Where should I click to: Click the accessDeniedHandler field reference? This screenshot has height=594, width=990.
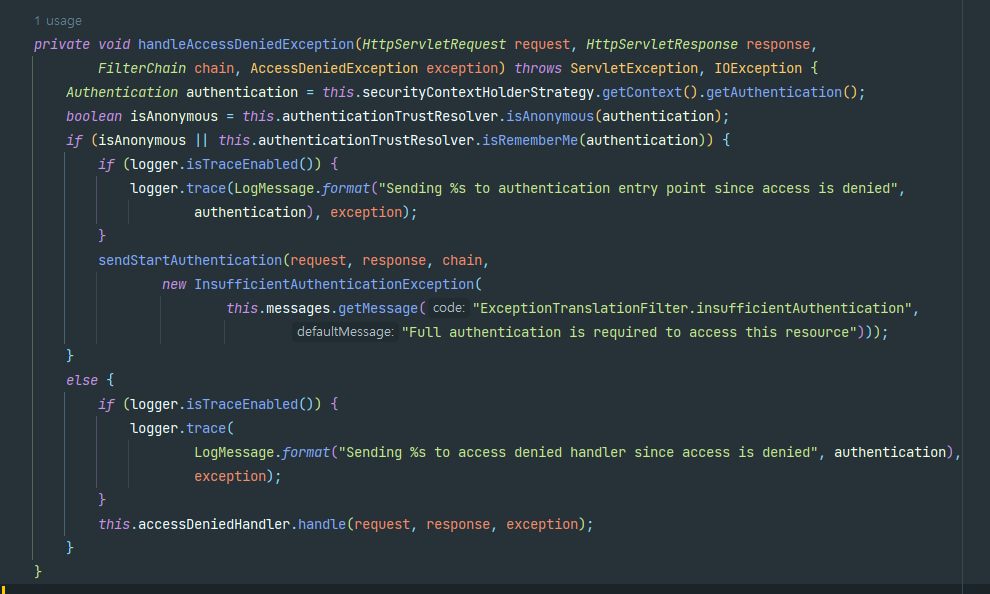[214, 525]
